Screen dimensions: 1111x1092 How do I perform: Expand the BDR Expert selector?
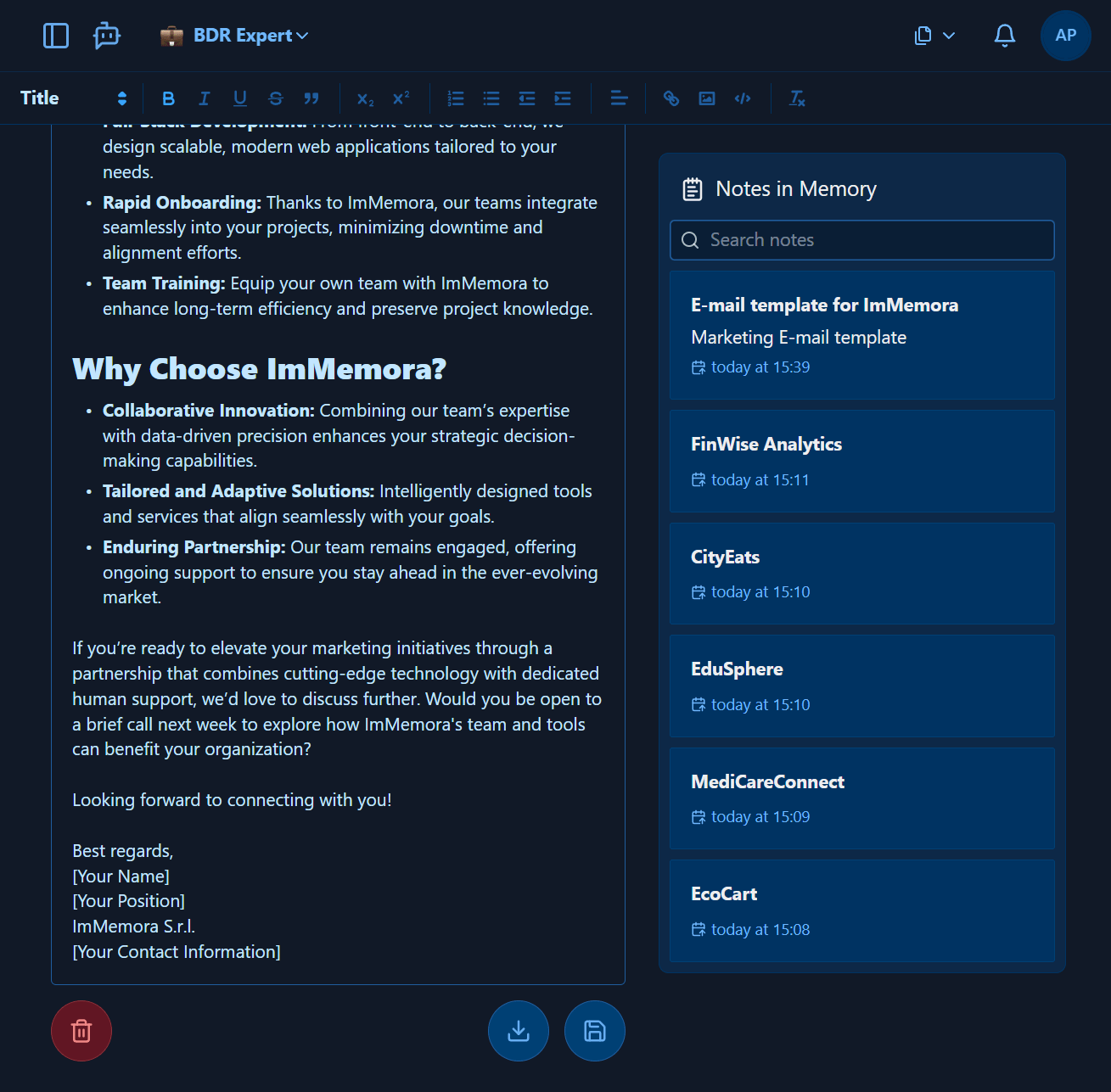[x=235, y=36]
